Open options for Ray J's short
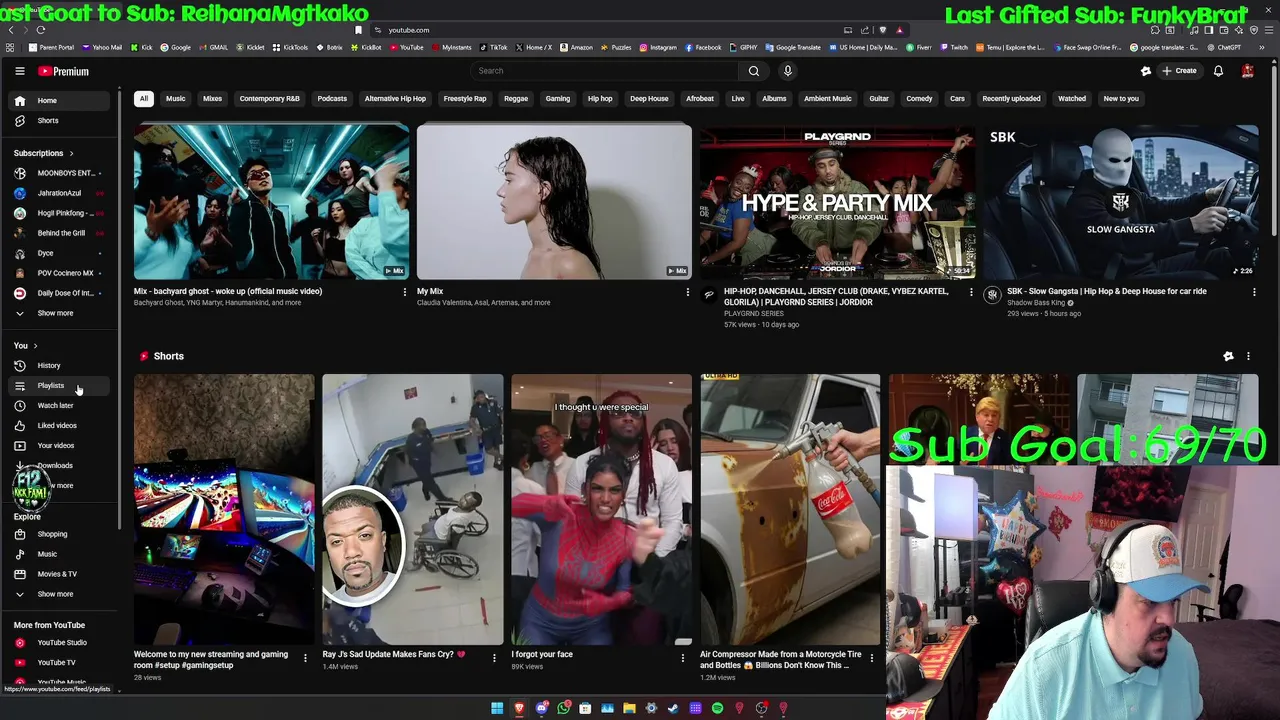The height and width of the screenshot is (720, 1280). coord(494,658)
